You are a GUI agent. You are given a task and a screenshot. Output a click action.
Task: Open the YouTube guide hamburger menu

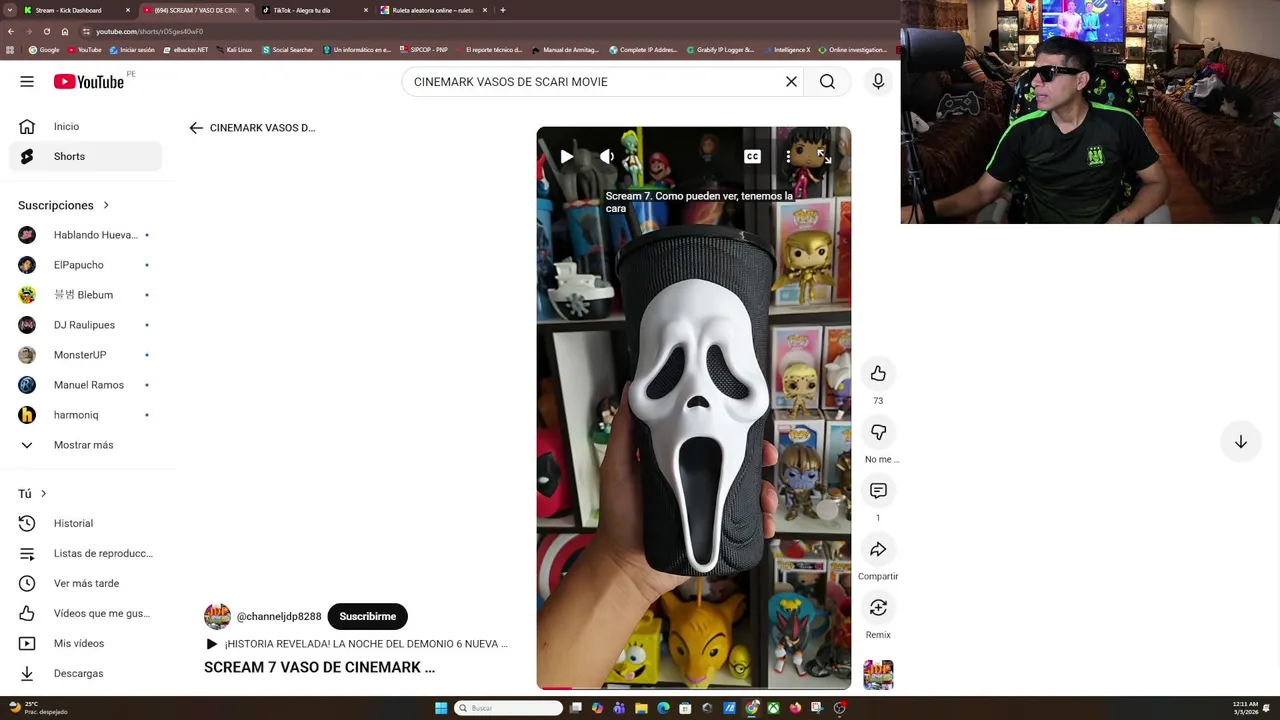coord(27,82)
